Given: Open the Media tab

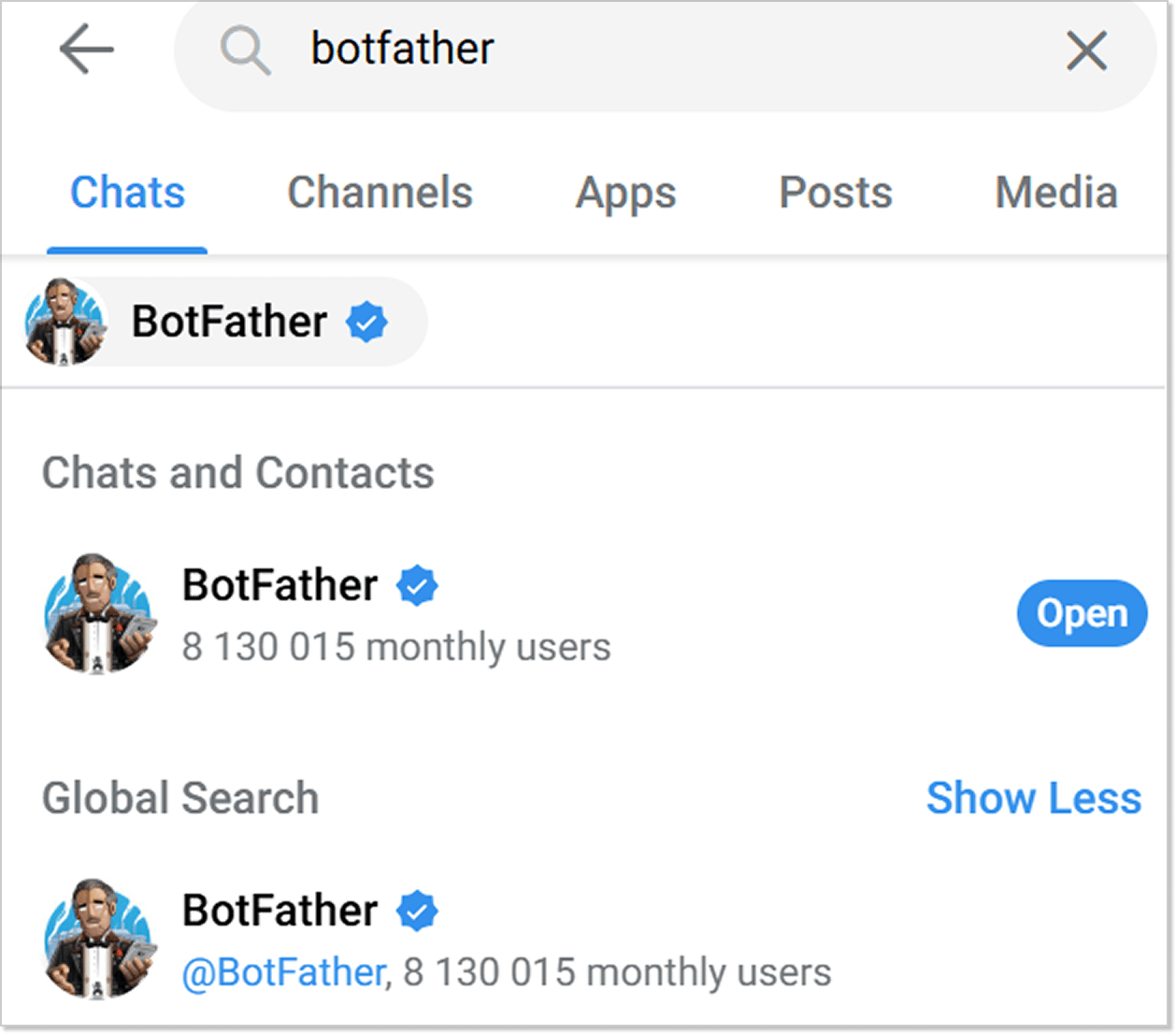Looking at the screenshot, I should pyautogui.click(x=1055, y=193).
